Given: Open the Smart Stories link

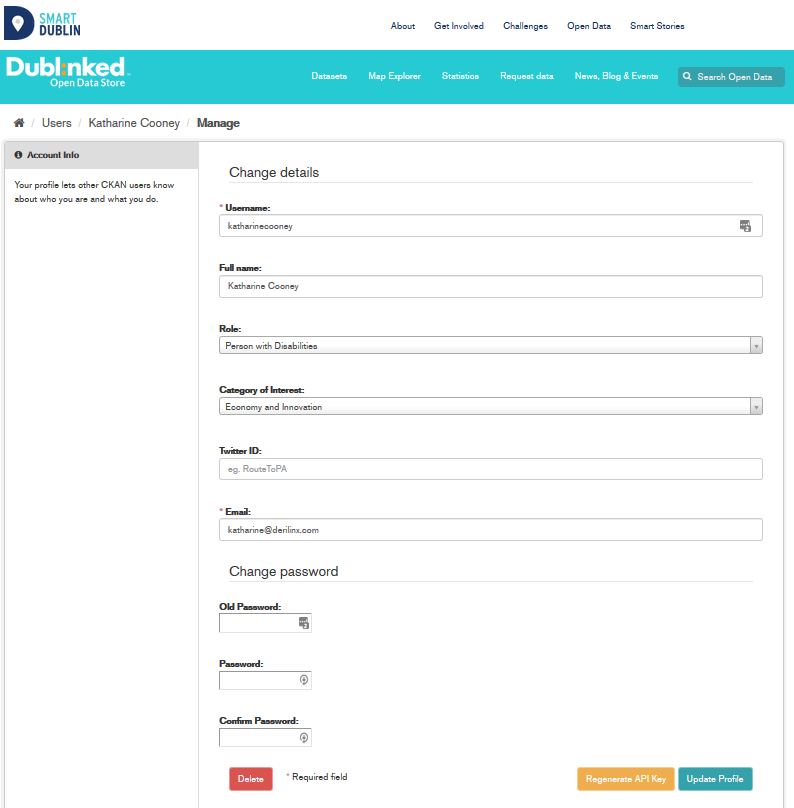Looking at the screenshot, I should pos(657,26).
